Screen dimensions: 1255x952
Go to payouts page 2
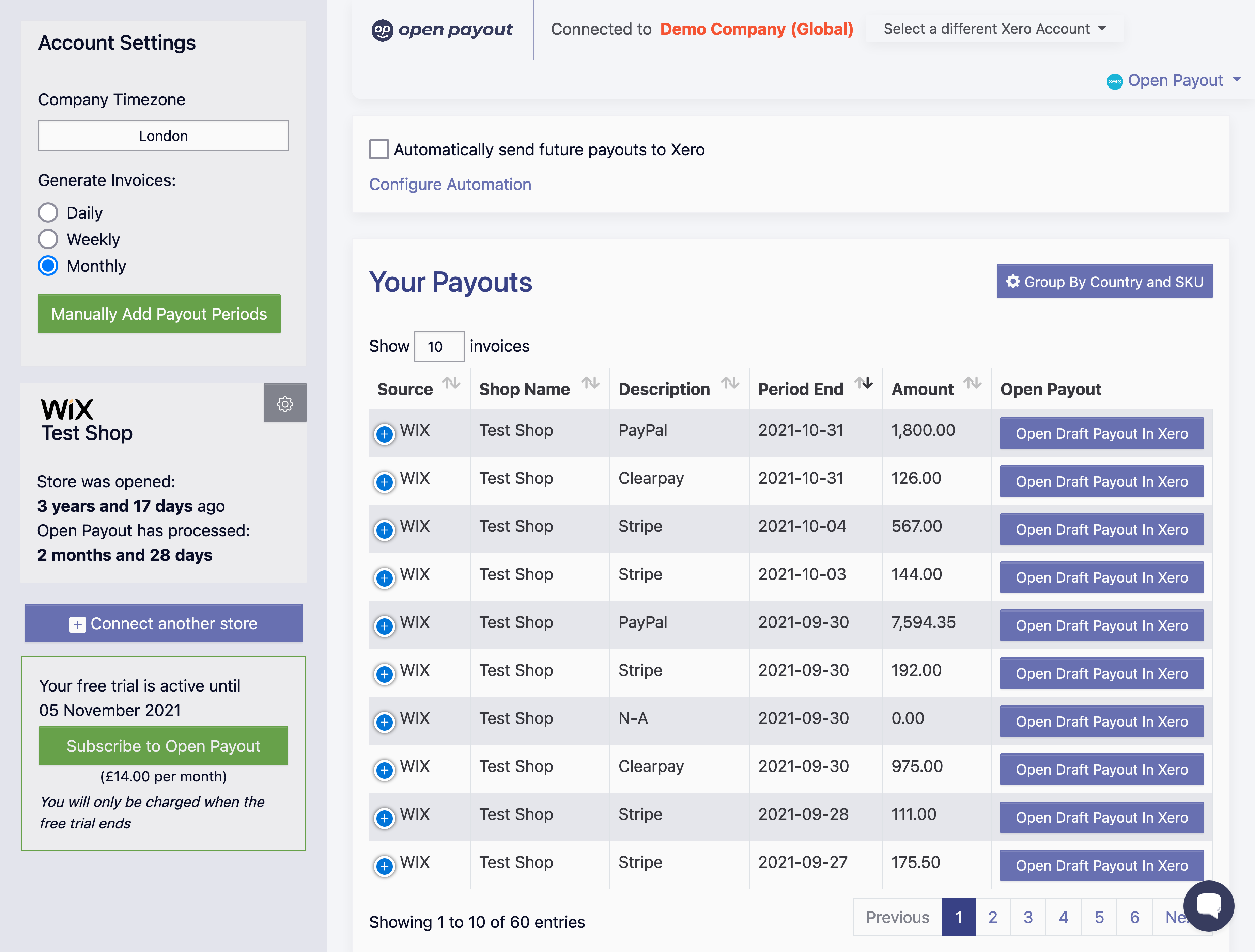(x=993, y=917)
